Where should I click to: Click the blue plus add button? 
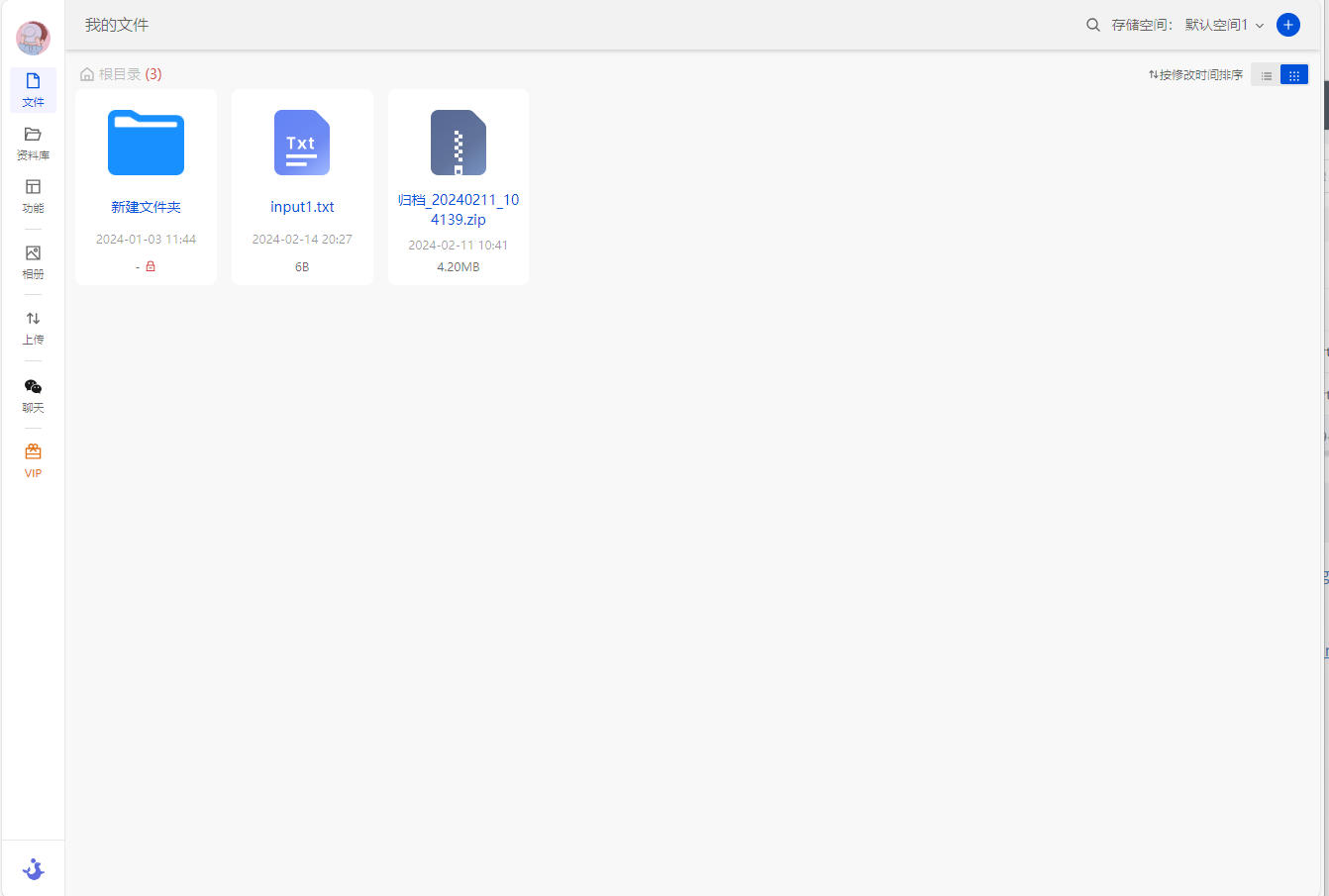pyautogui.click(x=1288, y=25)
